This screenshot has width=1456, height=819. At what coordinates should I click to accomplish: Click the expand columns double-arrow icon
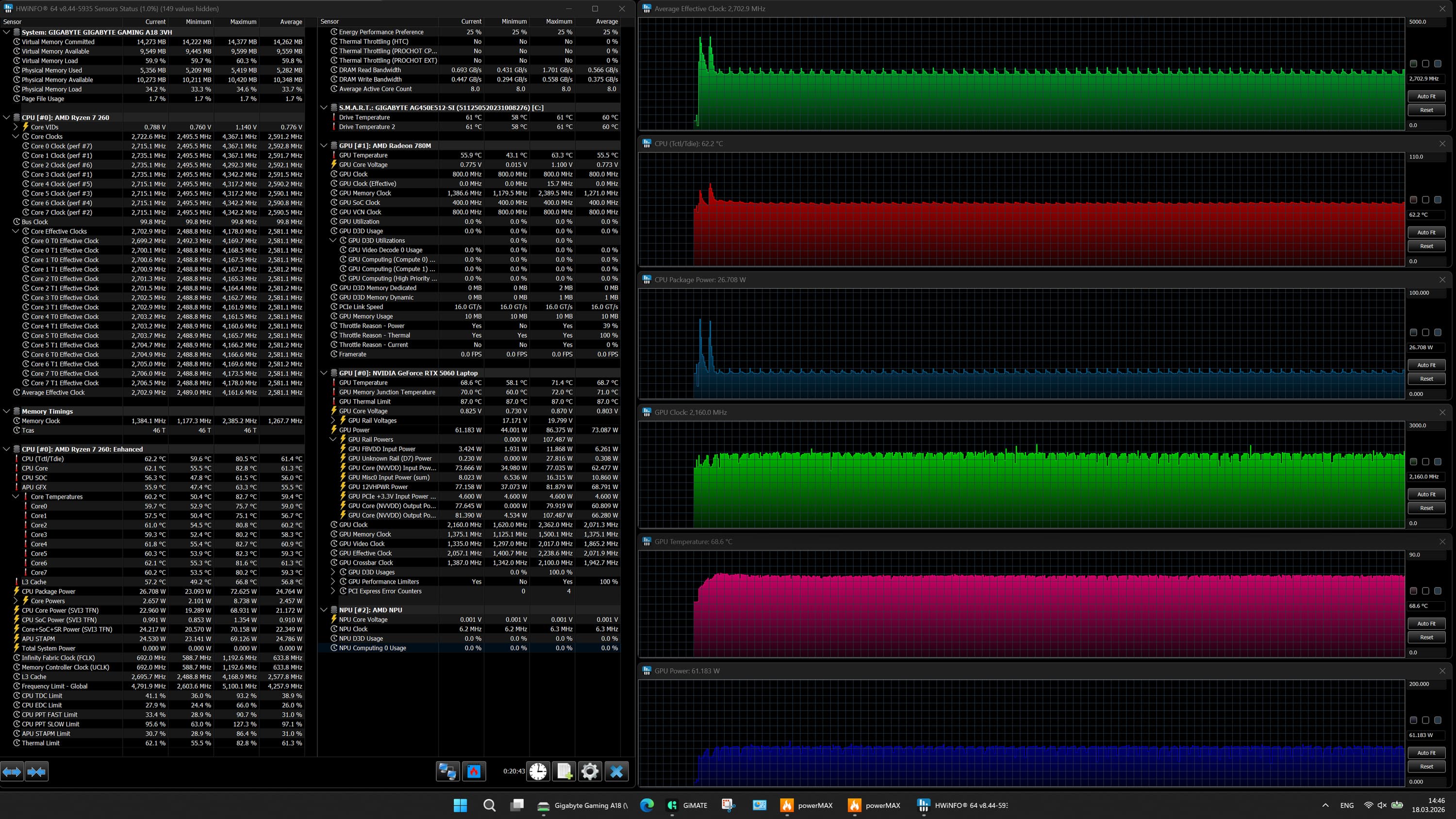[12, 771]
